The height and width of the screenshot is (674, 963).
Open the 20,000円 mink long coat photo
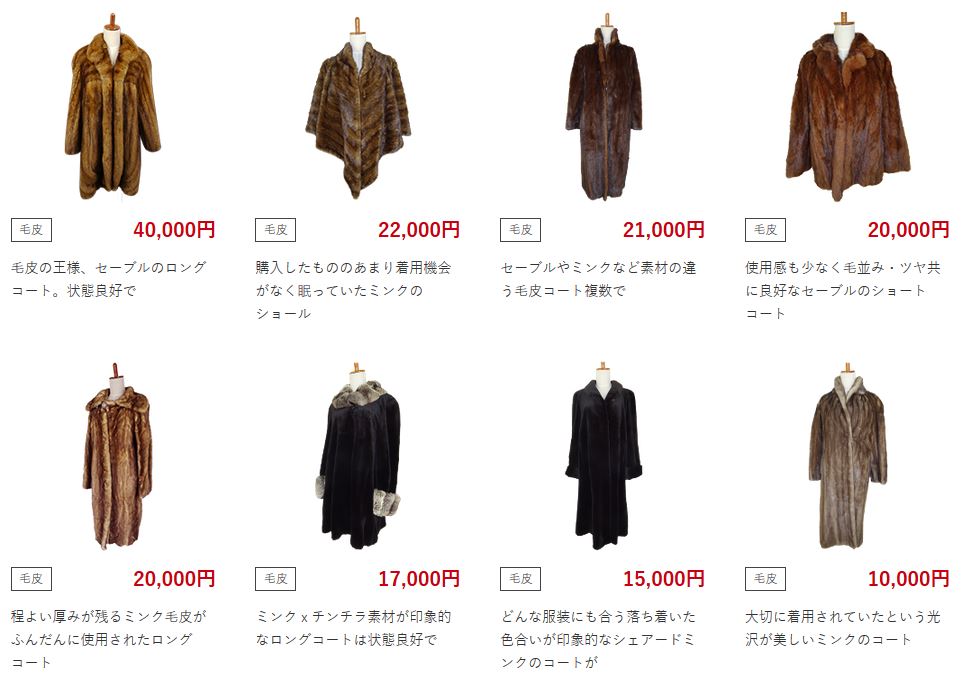(x=117, y=456)
